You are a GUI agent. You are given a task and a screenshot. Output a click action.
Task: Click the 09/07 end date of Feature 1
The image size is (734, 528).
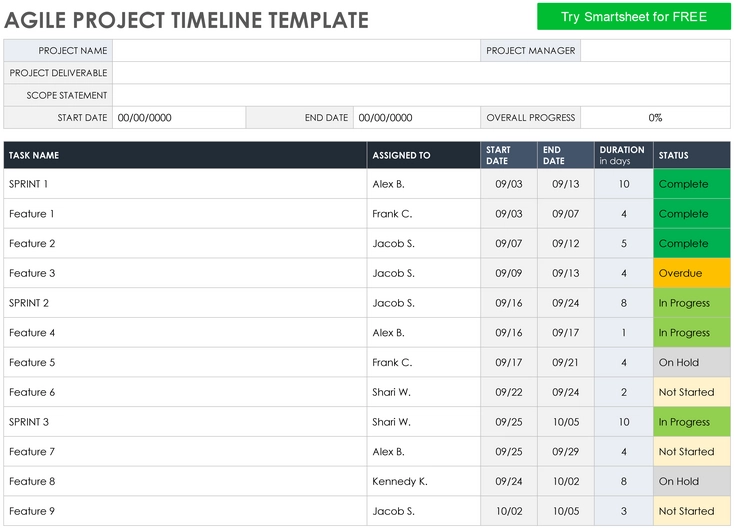566,214
